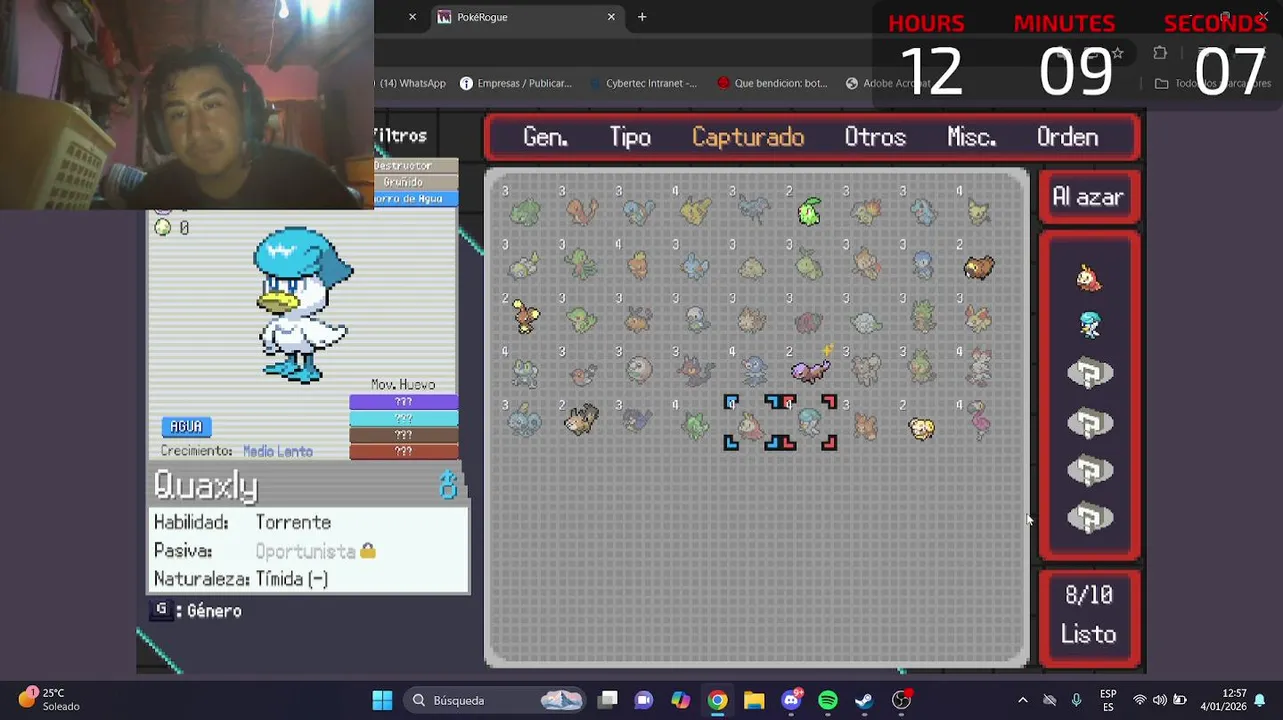Select Snivy in the starter grid

[x=582, y=319]
